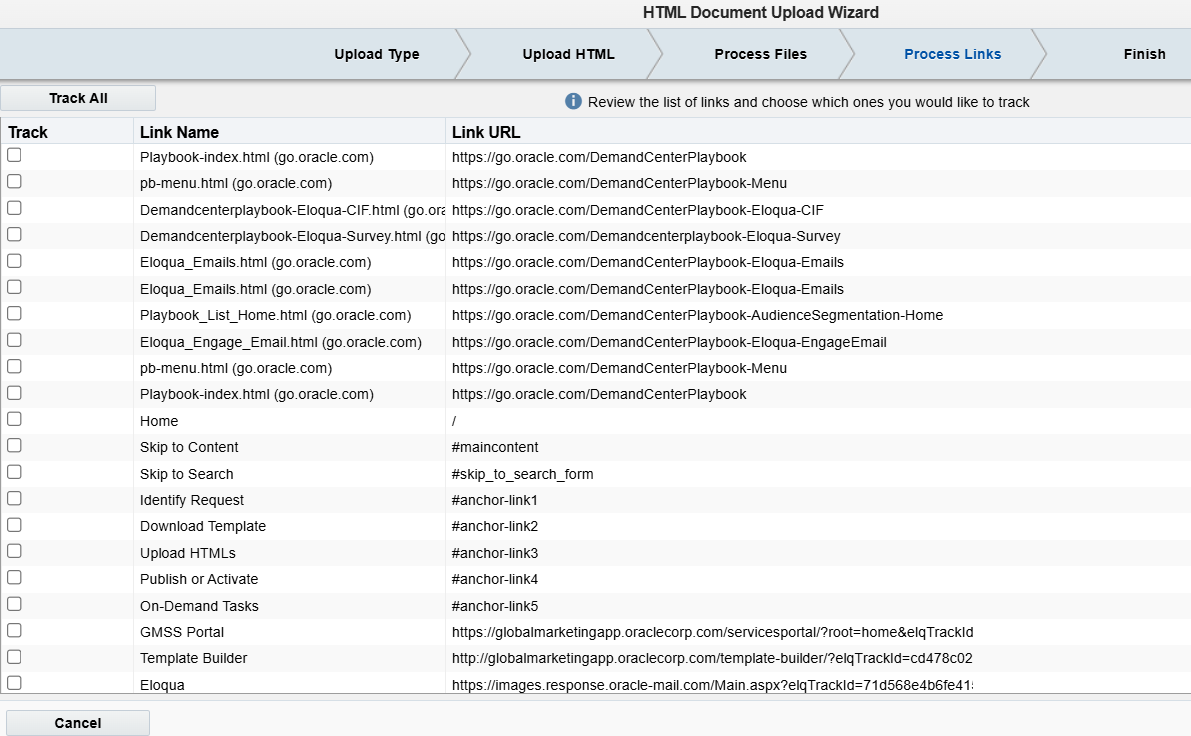This screenshot has height=736, width=1191.
Task: Check the Home link track box
Action: pos(14,419)
